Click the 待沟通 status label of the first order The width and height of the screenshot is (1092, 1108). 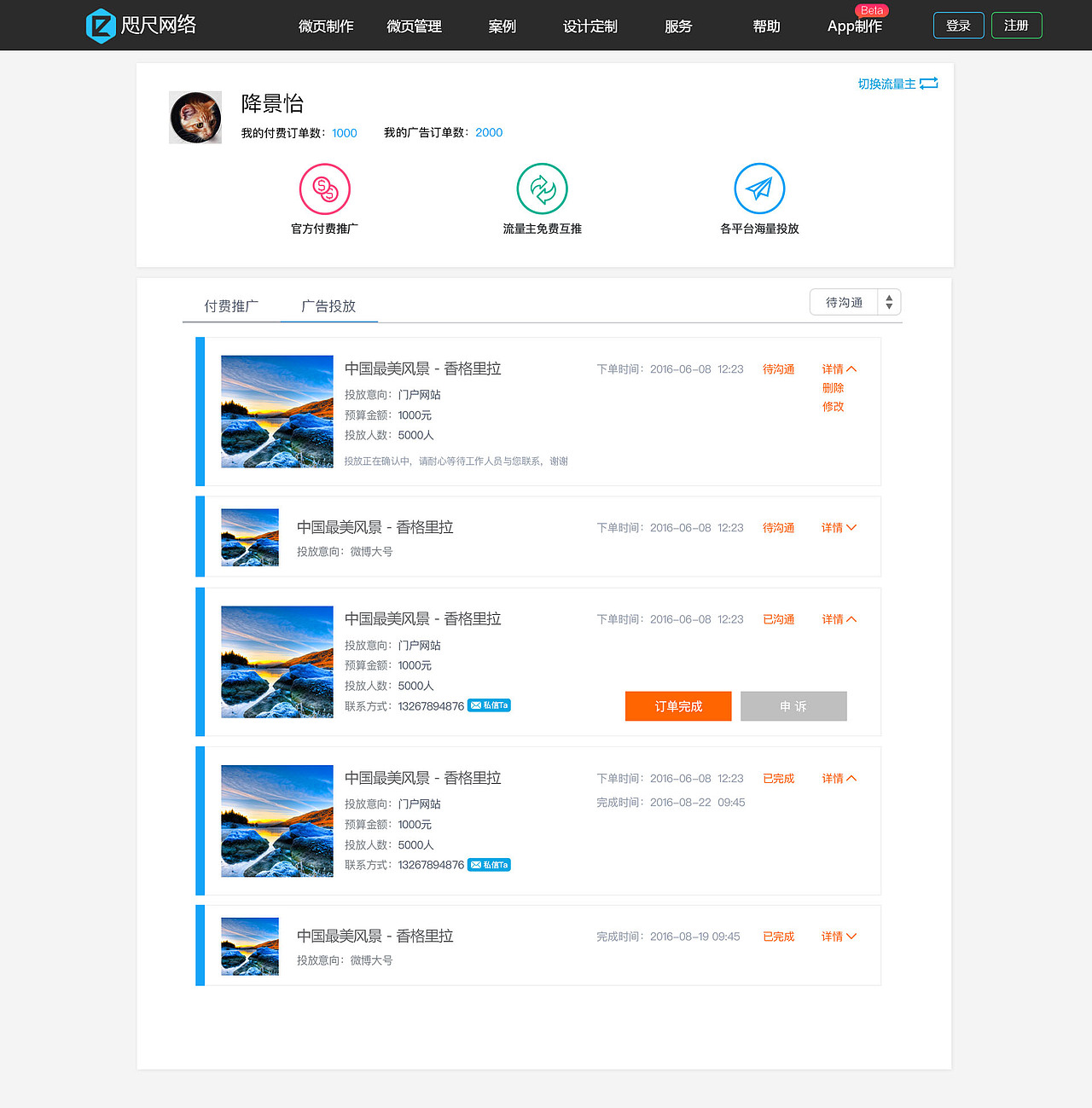click(778, 369)
